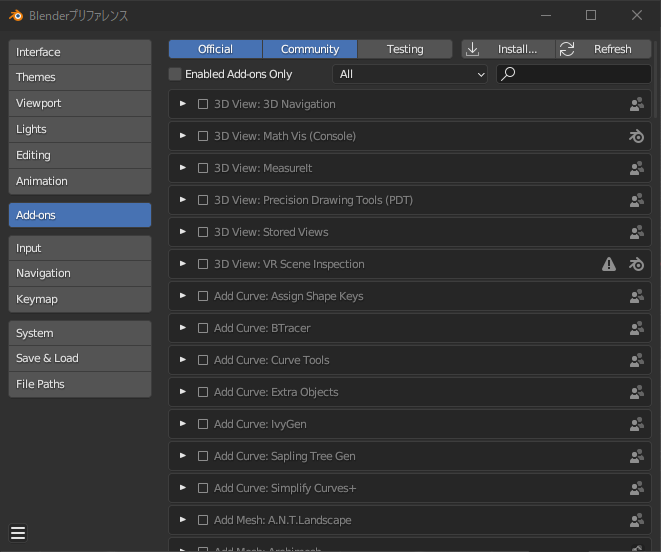
Task: Click the community icon on 3D Navigation row
Action: pyautogui.click(x=637, y=104)
